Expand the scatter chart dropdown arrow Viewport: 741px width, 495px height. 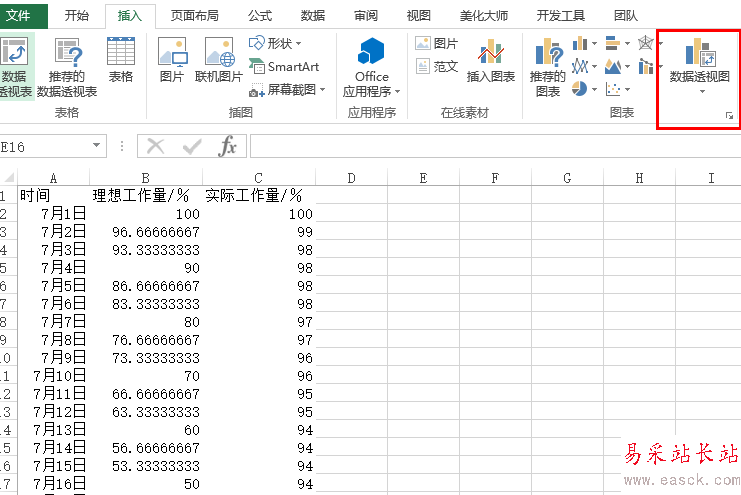(627, 89)
